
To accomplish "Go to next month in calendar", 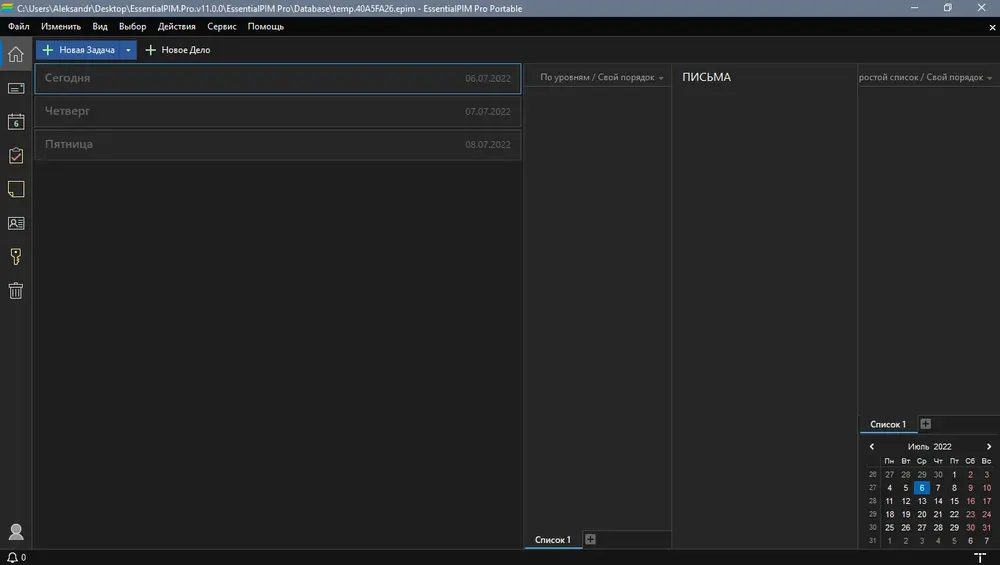I will [x=989, y=446].
